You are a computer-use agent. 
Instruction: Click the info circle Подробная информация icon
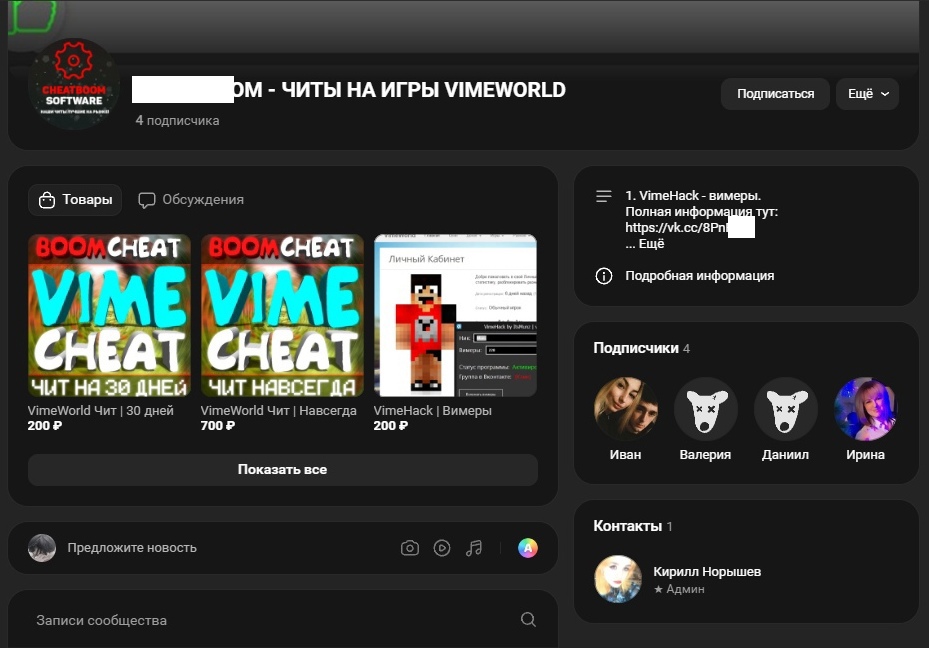pos(603,276)
